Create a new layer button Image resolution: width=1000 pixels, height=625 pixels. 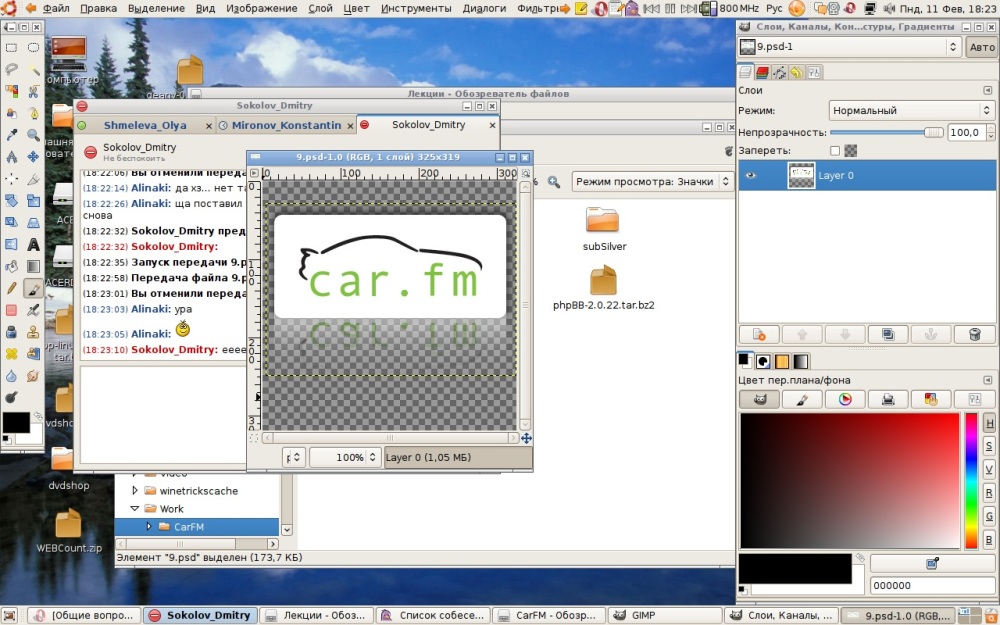tap(759, 334)
